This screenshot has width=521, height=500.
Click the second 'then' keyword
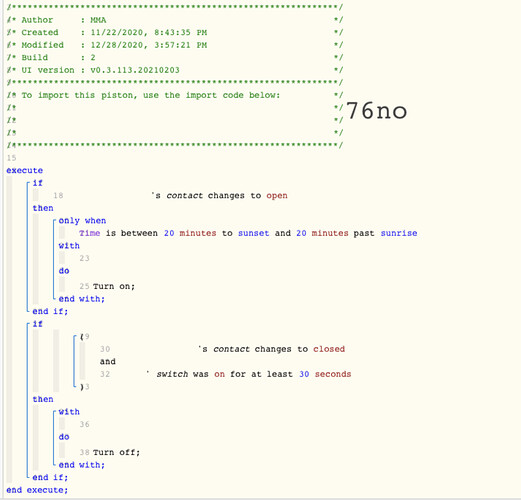point(43,399)
